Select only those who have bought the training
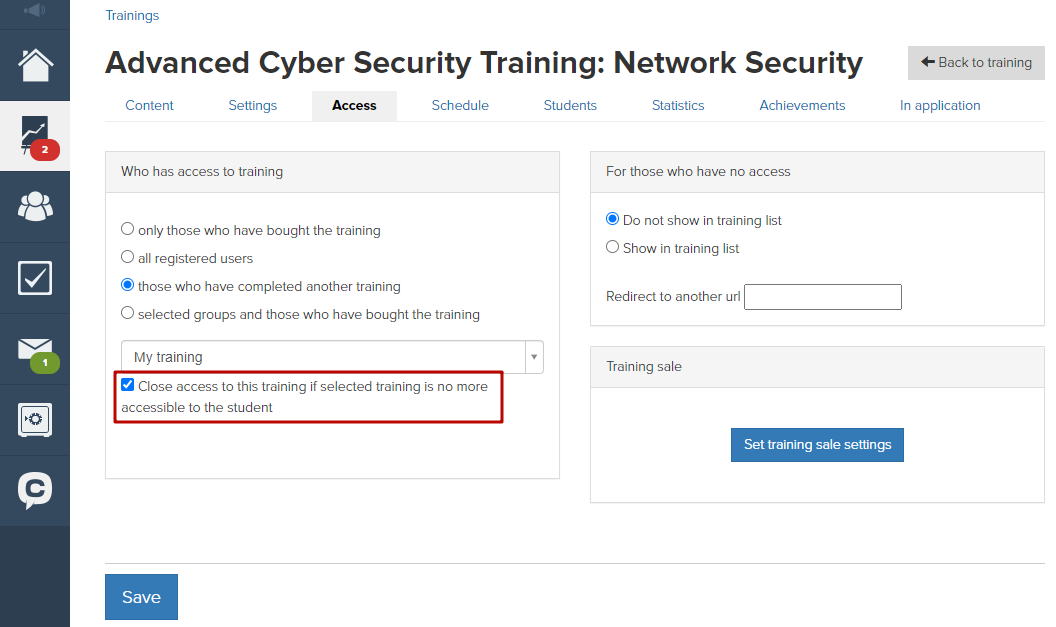Screen dimensions: 1056x627 tap(127, 229)
